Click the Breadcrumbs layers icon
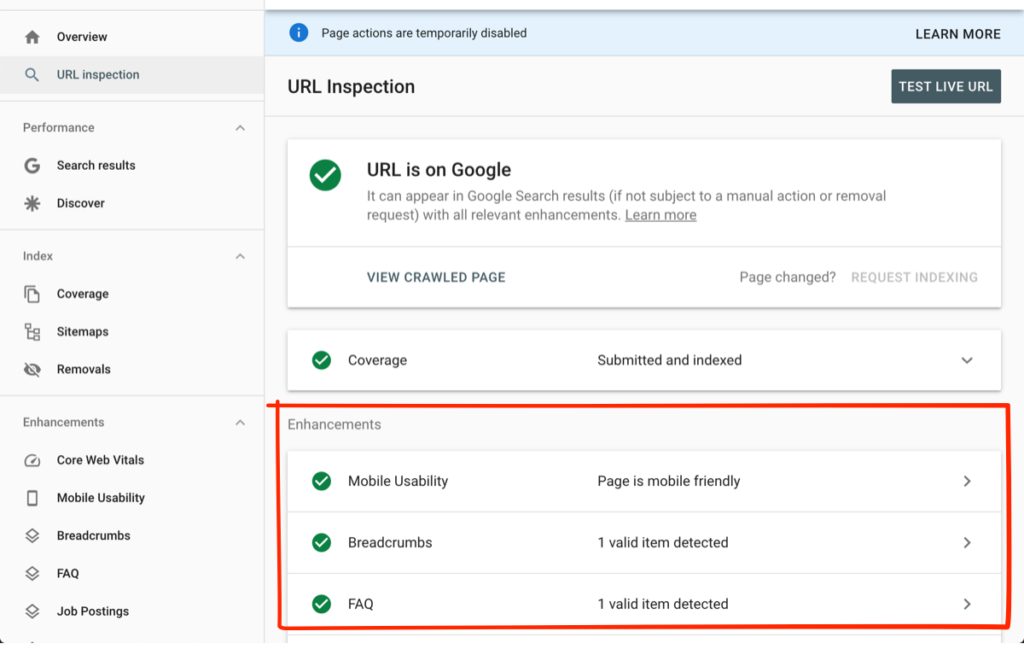The height and width of the screenshot is (649, 1024). click(x=32, y=536)
